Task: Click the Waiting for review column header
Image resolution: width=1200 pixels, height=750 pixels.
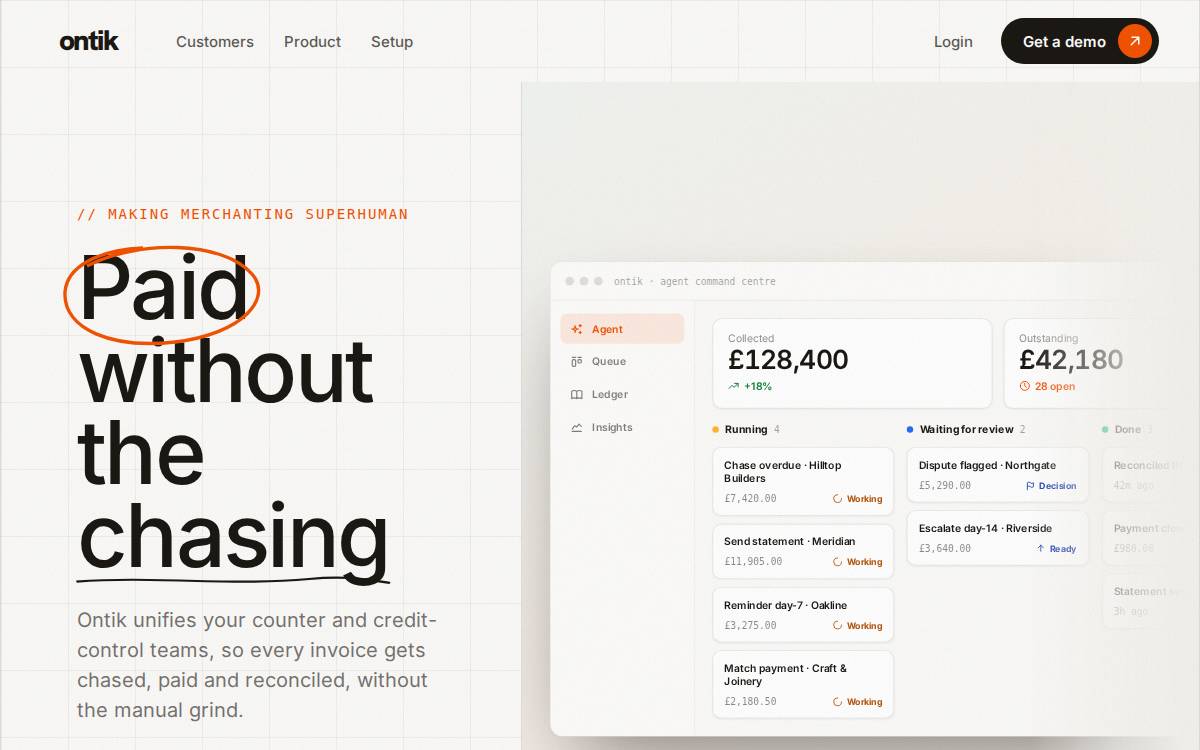Action: point(966,429)
